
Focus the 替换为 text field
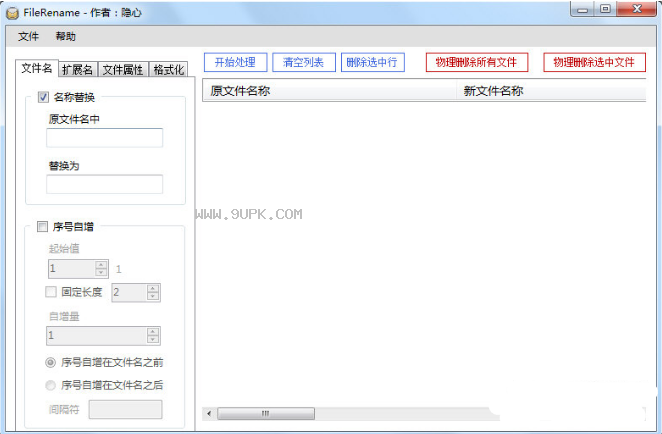point(104,184)
